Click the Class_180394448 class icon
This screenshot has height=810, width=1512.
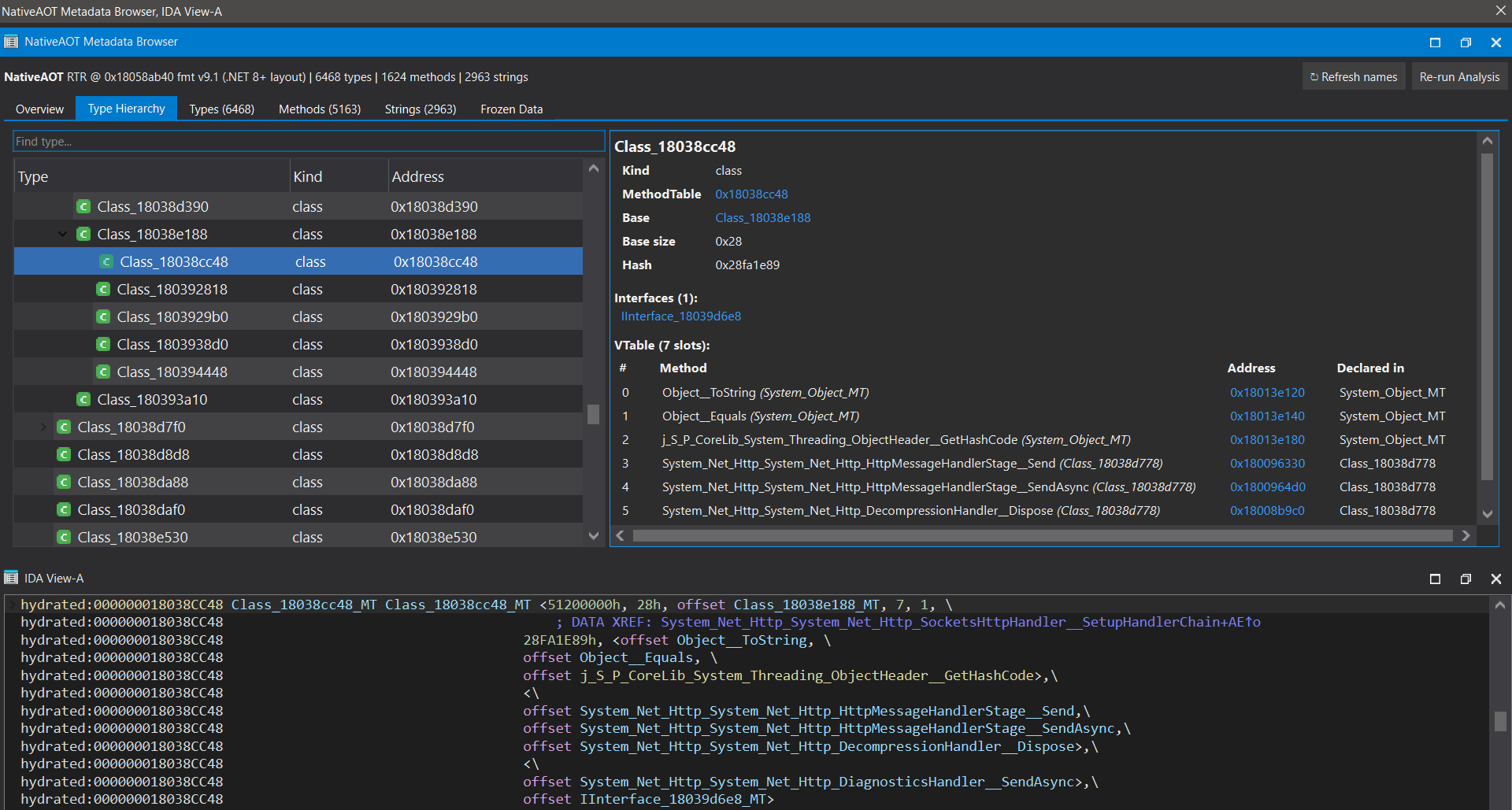[x=103, y=372]
